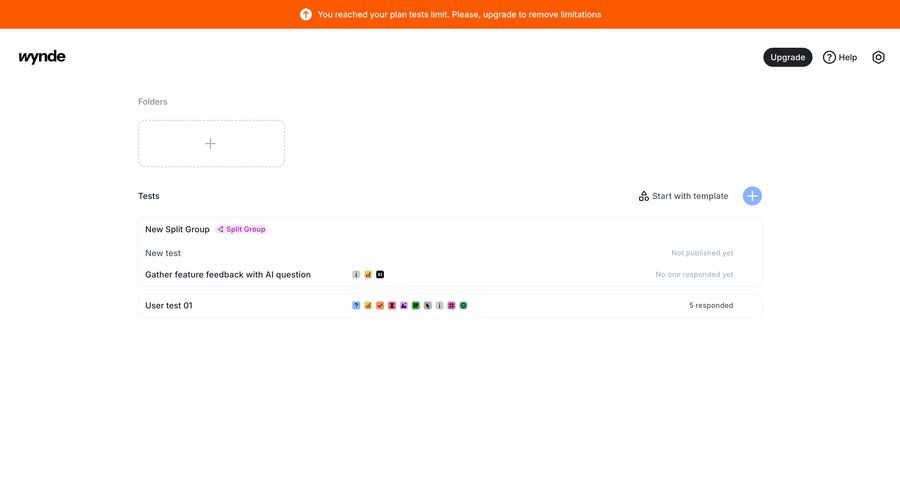Click the orange checkmark block icon in User test 01
Image resolution: width=900 pixels, height=484 pixels.
coord(380,305)
